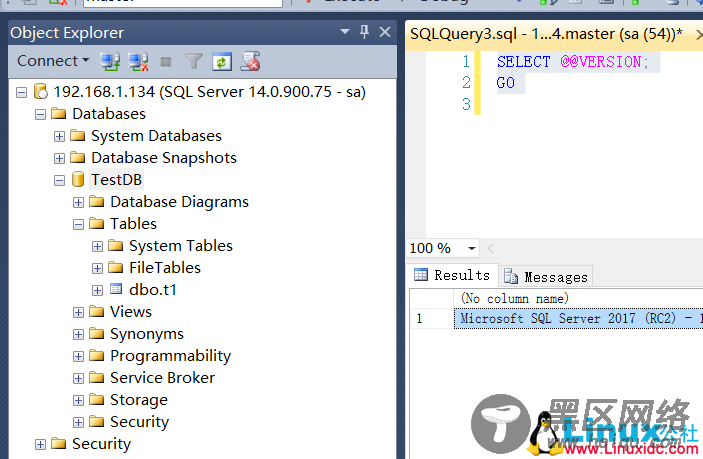Click the dbo.t1 table icon

click(116, 289)
